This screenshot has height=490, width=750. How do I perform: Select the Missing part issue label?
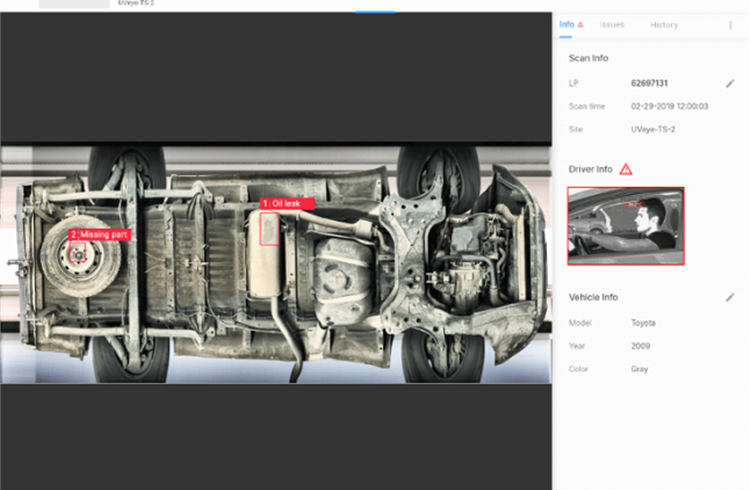tap(99, 234)
